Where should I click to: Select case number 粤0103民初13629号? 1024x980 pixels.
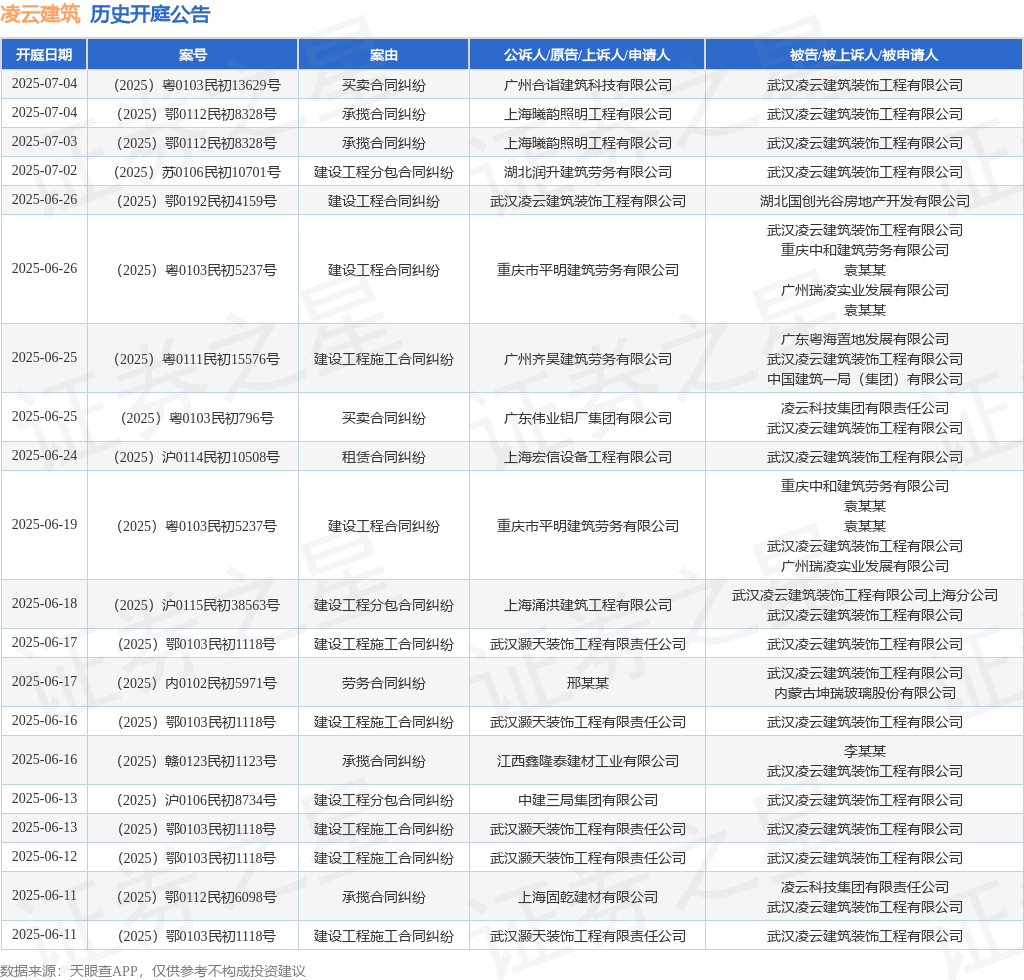click(197, 86)
